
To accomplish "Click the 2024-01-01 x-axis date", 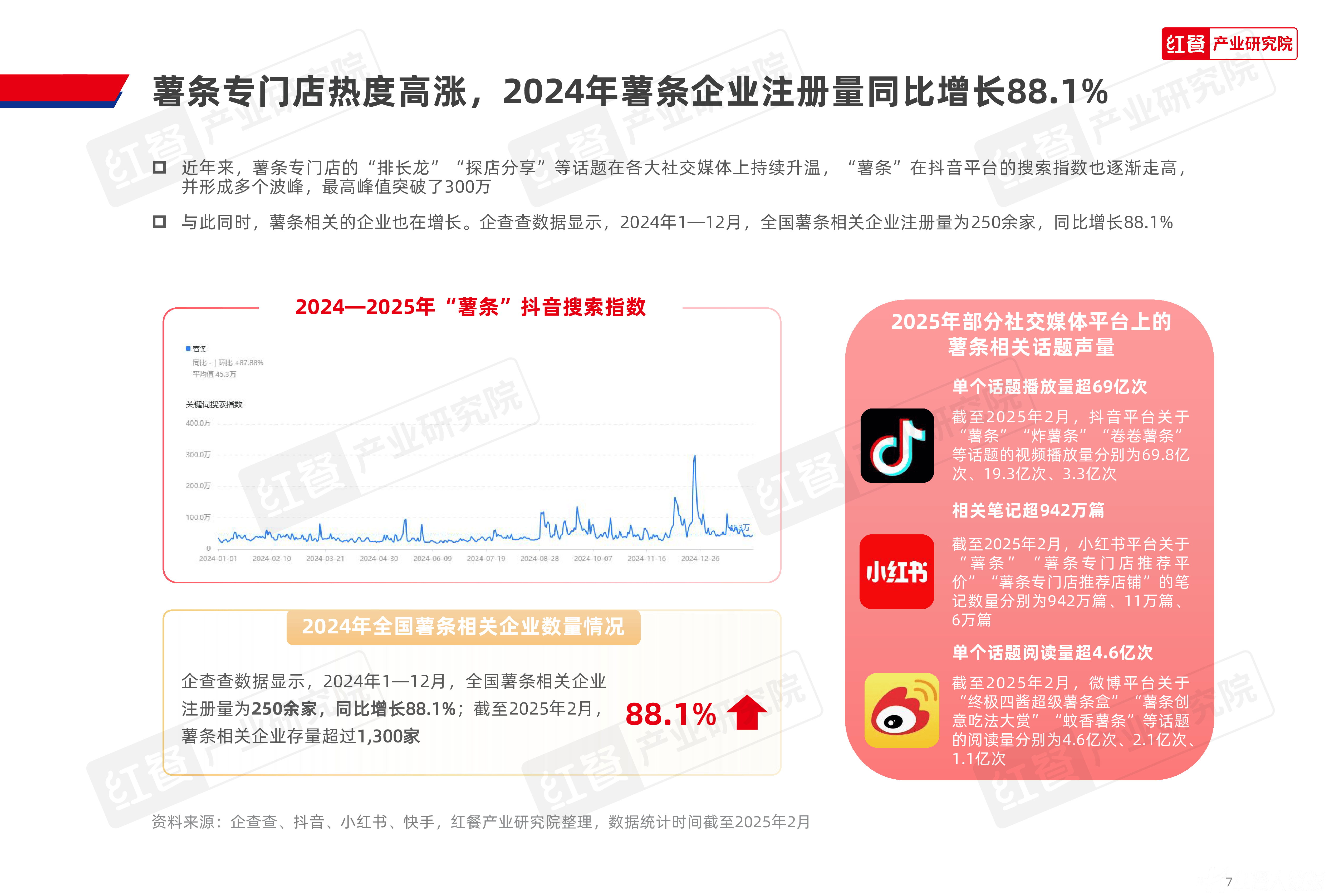I will [x=218, y=558].
